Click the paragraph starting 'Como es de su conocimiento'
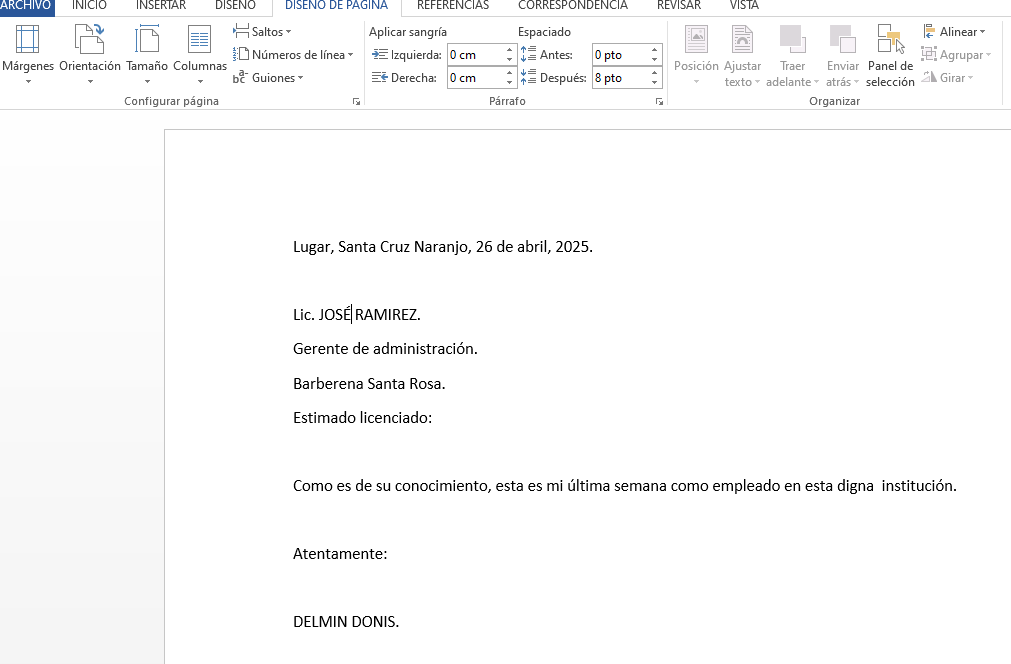The height and width of the screenshot is (664, 1011). (x=625, y=486)
